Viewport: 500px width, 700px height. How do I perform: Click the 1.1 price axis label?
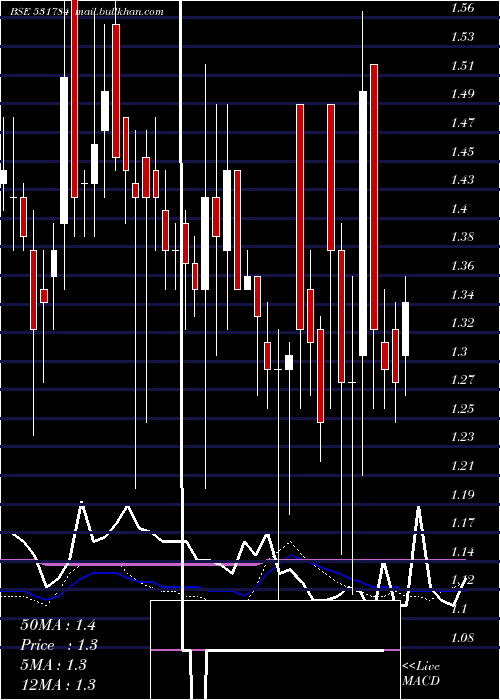tap(459, 609)
